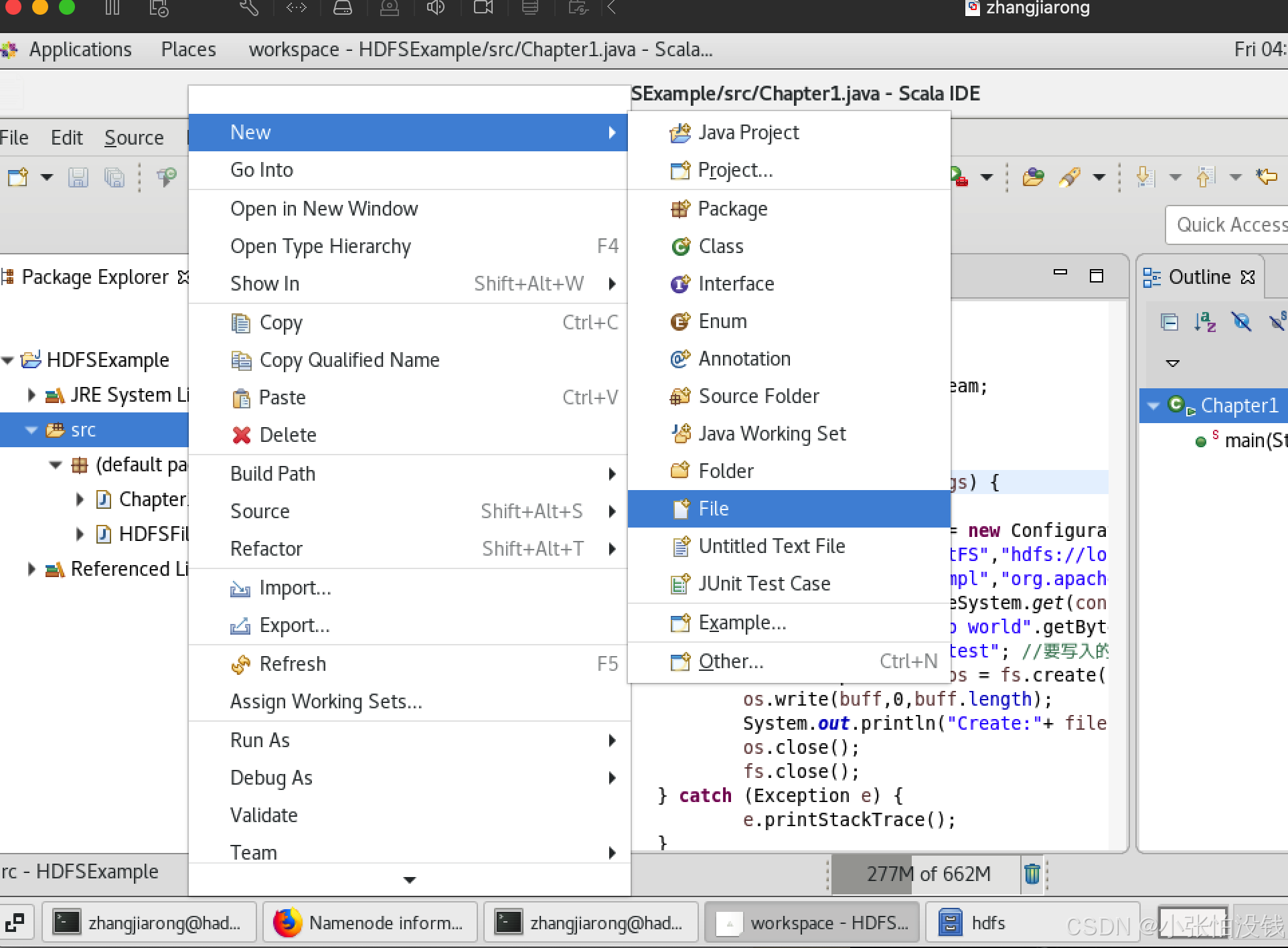The height and width of the screenshot is (948, 1288).
Task: Select New Java Project from the New submenu
Action: tap(747, 132)
